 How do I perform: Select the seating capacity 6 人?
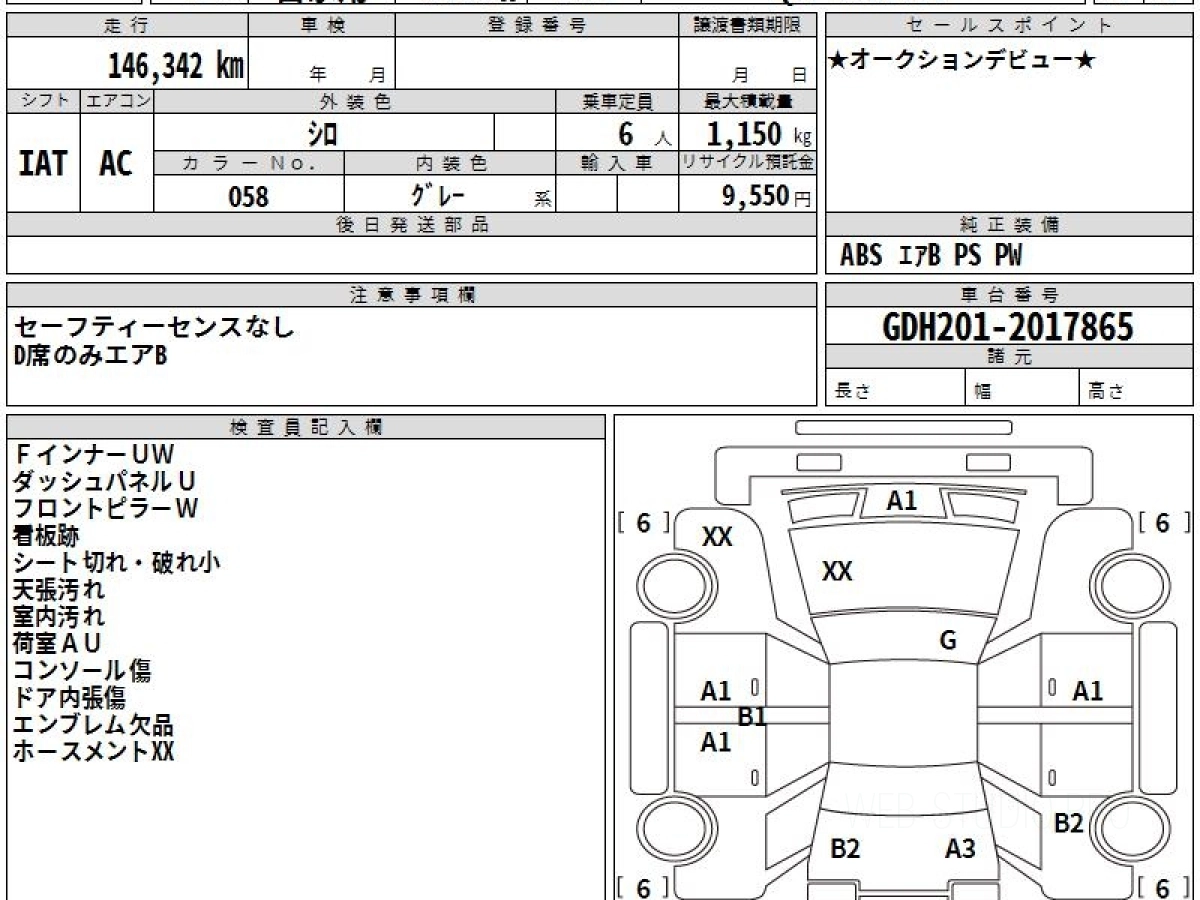click(644, 135)
